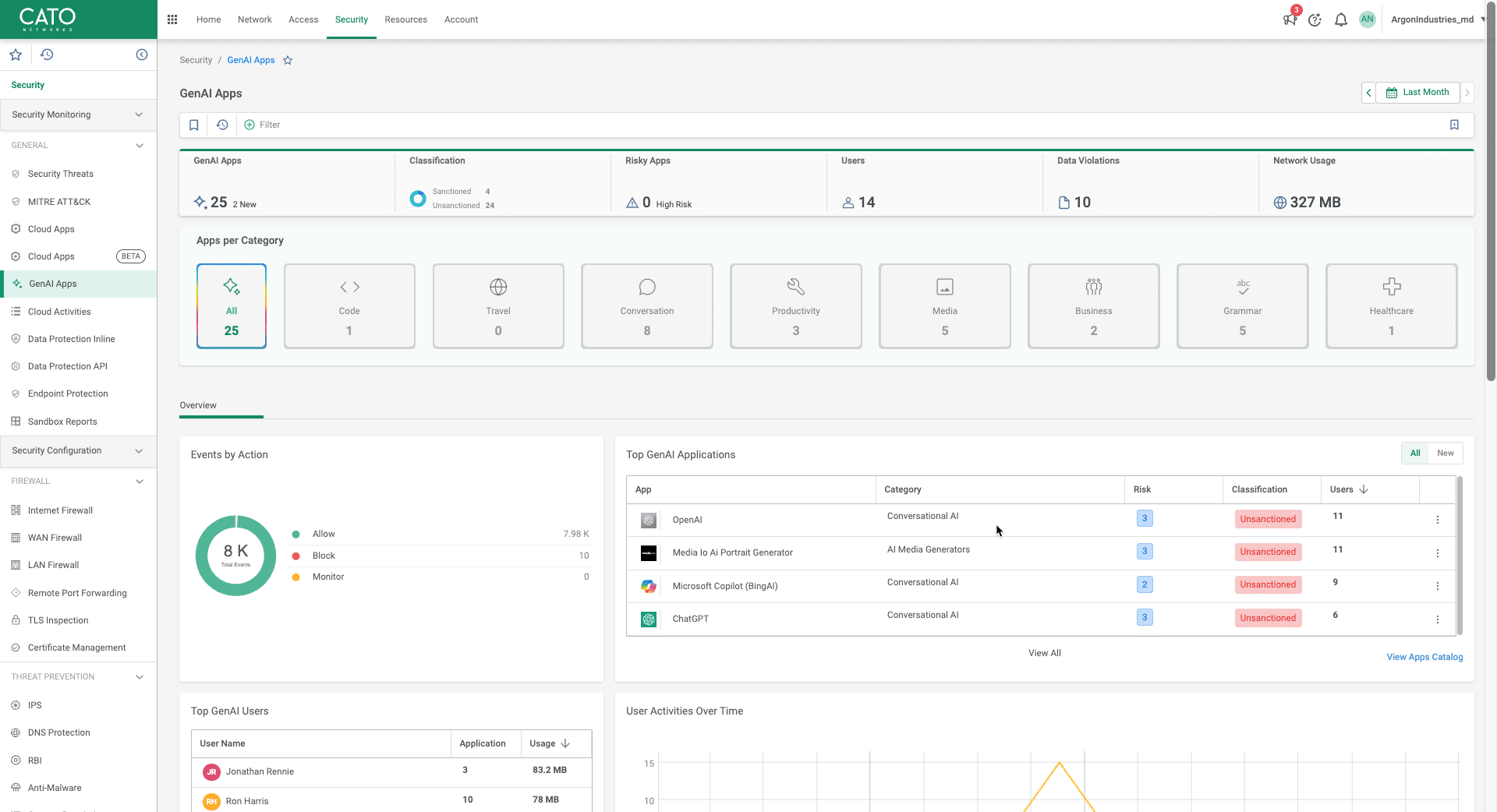The image size is (1497, 812).
Task: Select the Grammar category card
Action: 1243,306
